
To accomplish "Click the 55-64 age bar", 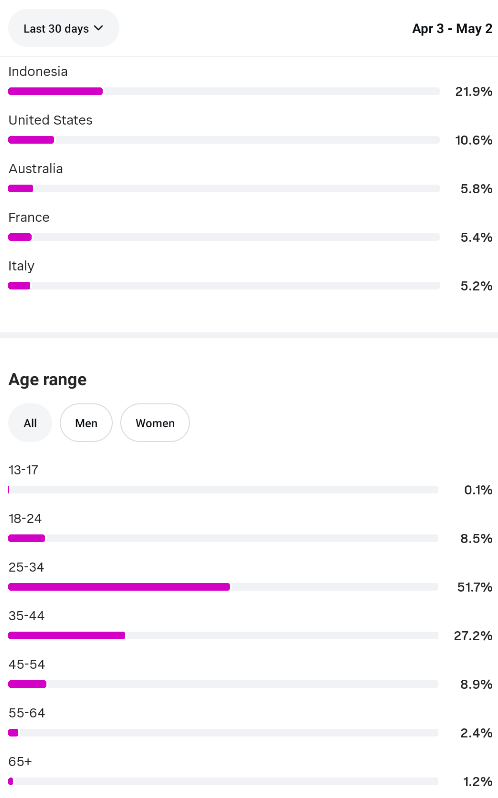I will 223,732.
